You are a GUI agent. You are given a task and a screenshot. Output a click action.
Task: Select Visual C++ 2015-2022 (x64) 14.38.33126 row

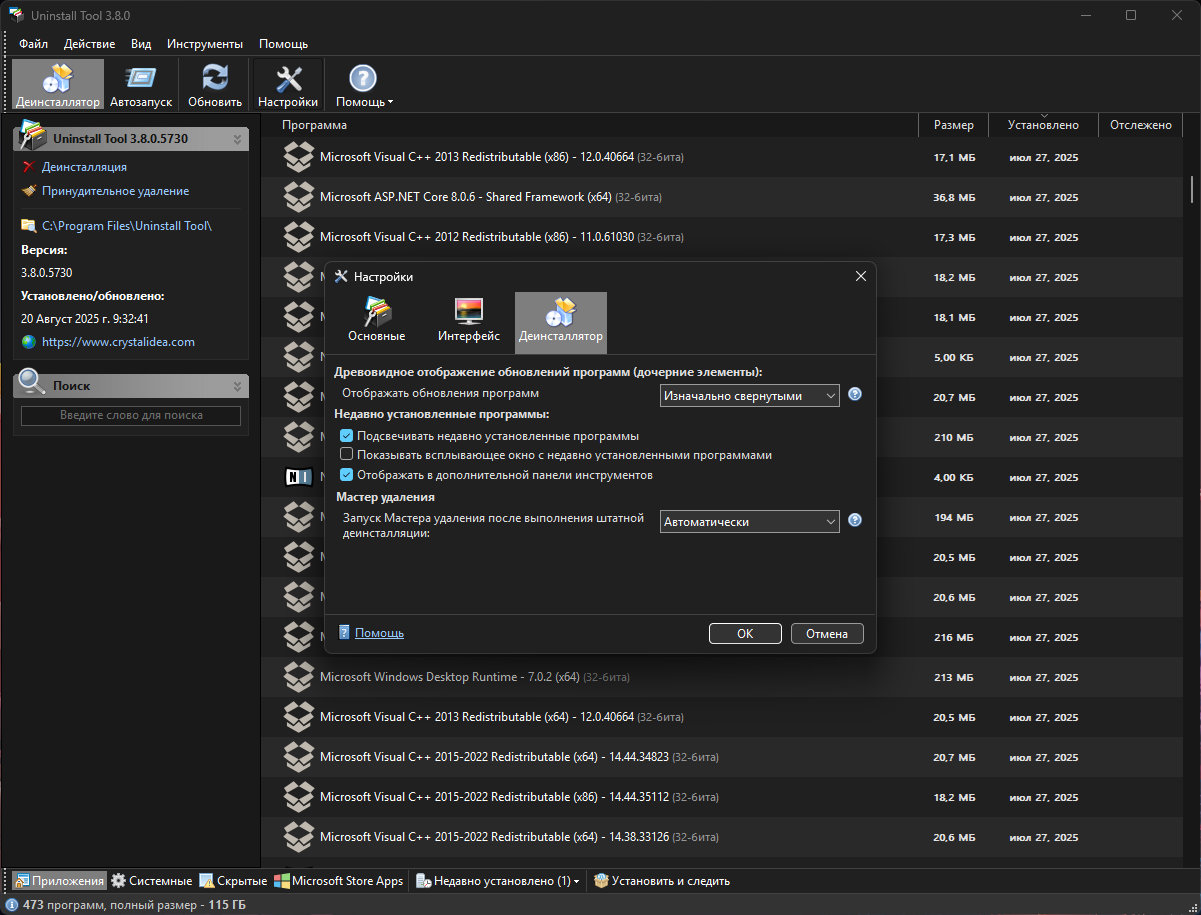[724, 837]
